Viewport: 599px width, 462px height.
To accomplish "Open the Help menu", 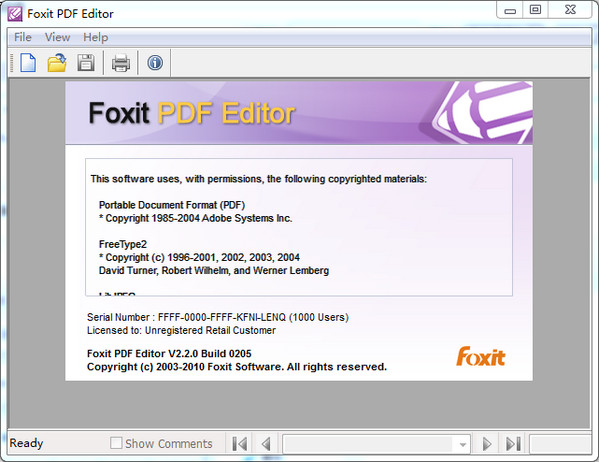I will [x=96, y=37].
